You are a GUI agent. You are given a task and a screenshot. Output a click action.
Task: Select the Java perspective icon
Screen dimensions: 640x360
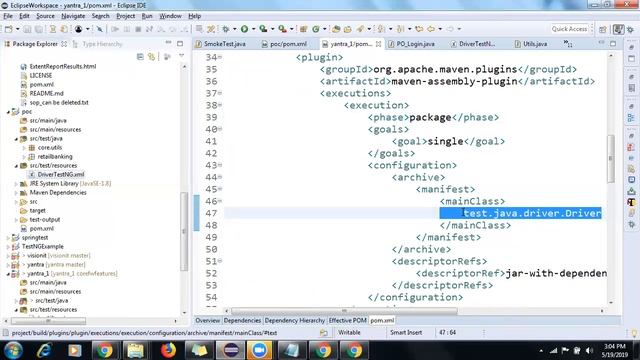click(x=619, y=29)
